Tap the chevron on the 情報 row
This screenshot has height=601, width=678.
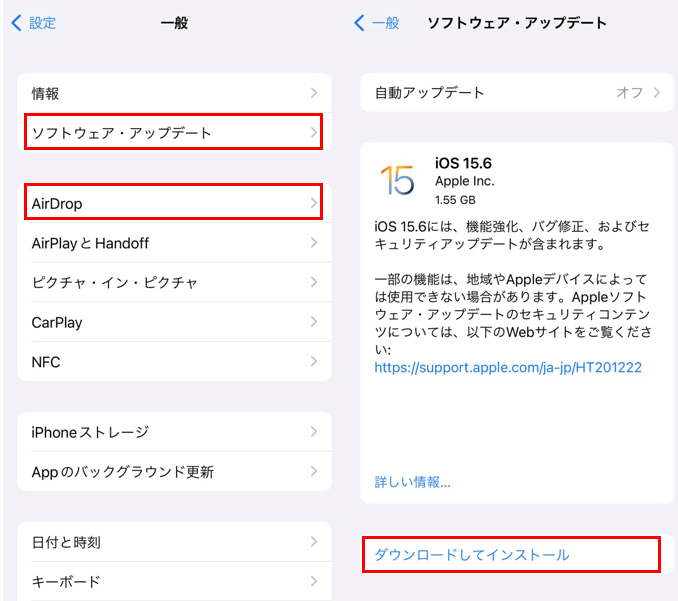pyautogui.click(x=314, y=93)
